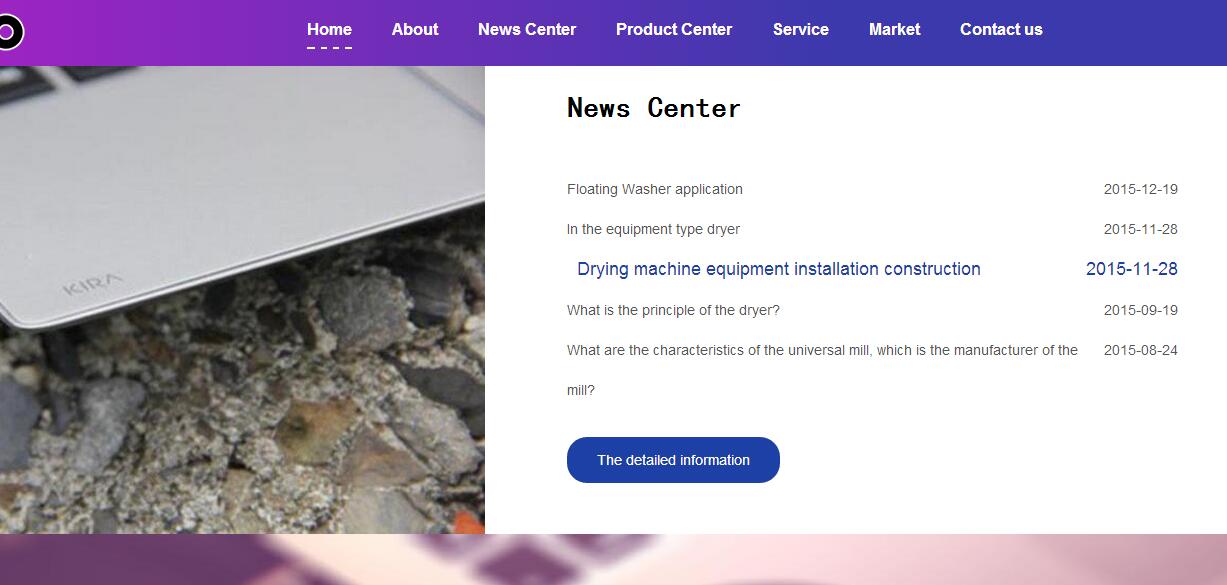Click the 2015-09-19 date entry
This screenshot has width=1227, height=585.
click(1141, 310)
